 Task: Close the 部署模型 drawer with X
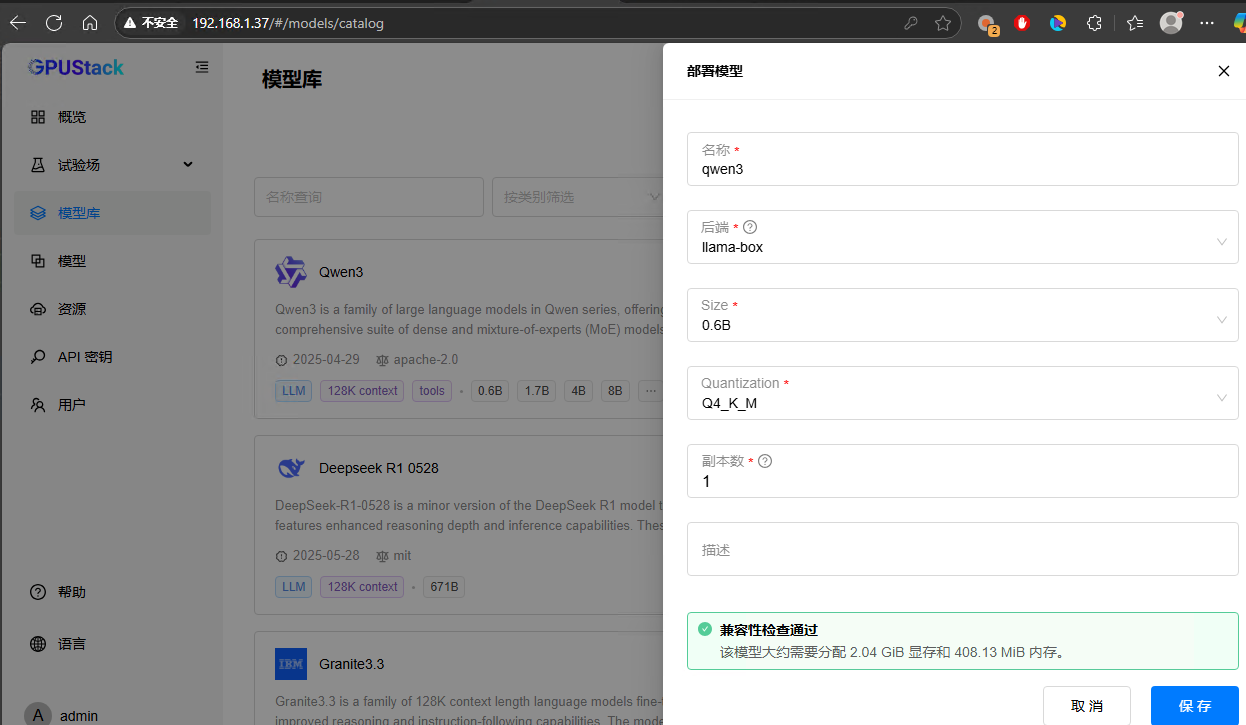pyautogui.click(x=1223, y=71)
